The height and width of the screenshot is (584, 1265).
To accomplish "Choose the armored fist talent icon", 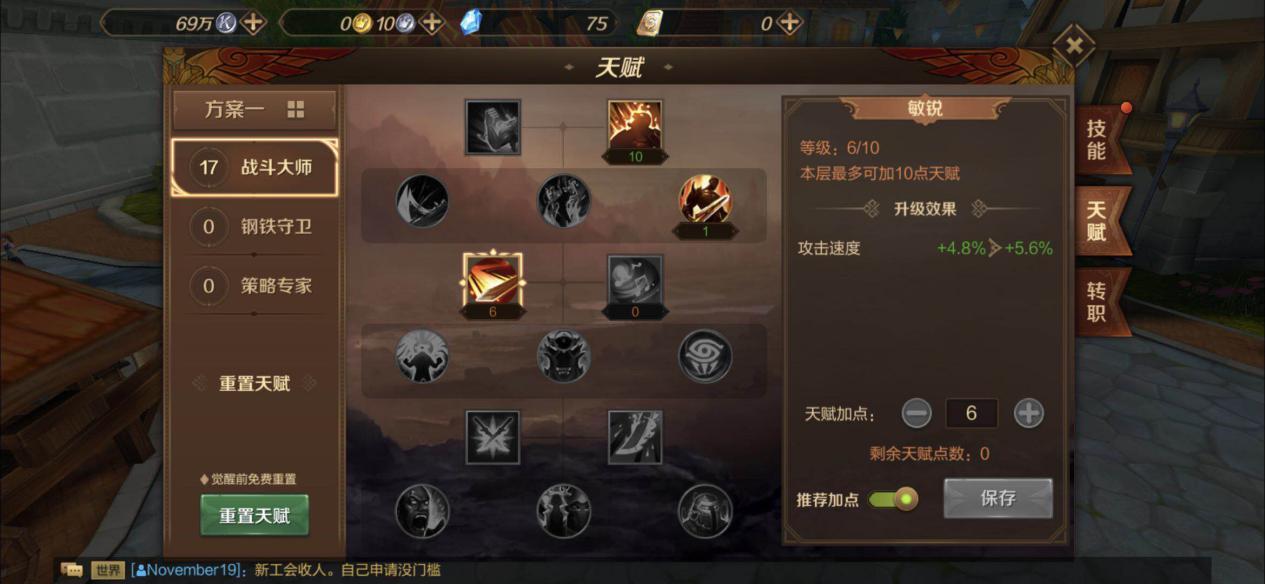I will (x=493, y=126).
